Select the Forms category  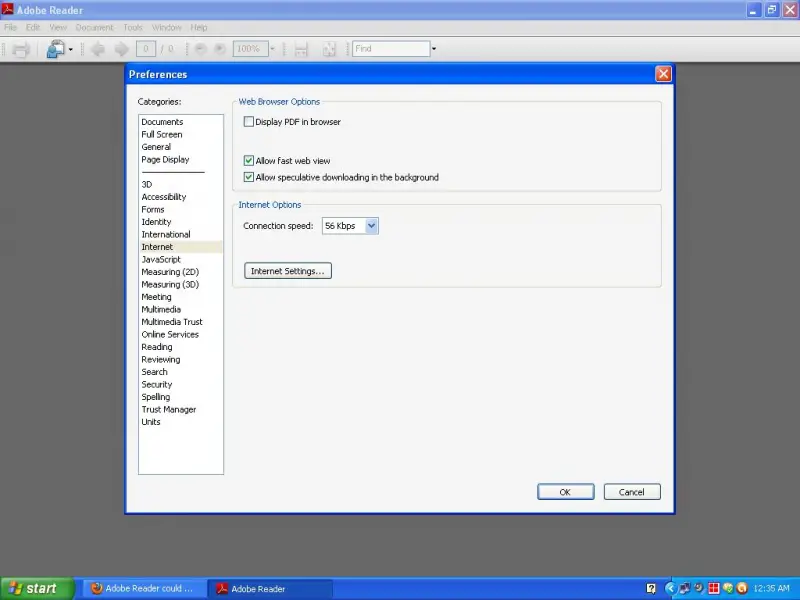click(153, 209)
